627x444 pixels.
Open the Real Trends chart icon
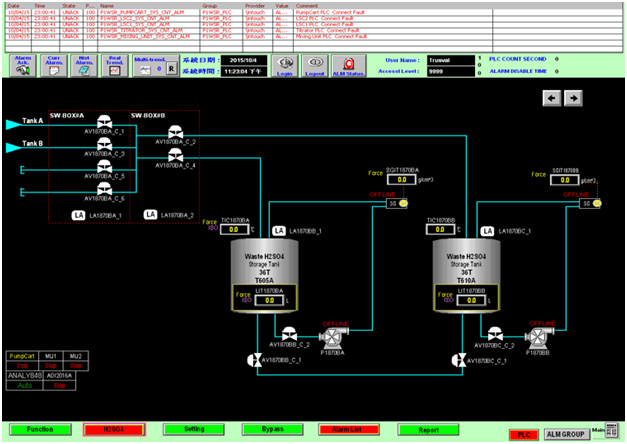click(x=116, y=66)
